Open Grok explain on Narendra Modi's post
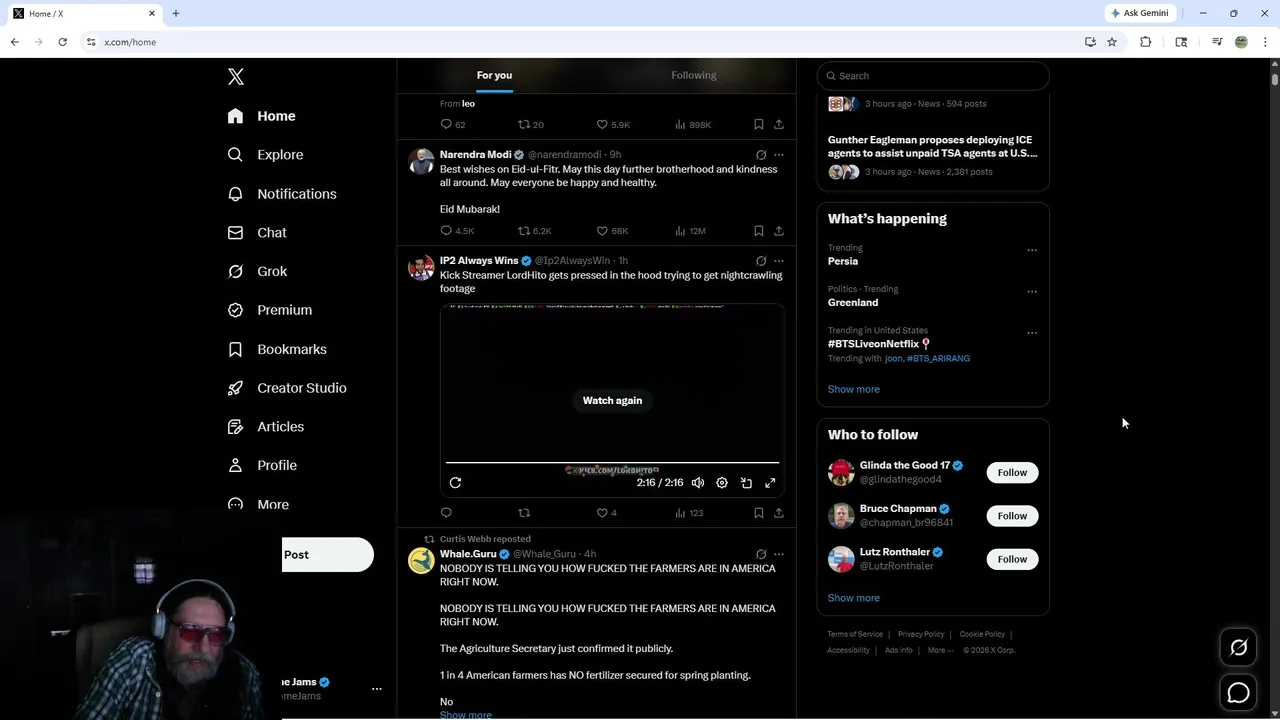 pos(761,155)
